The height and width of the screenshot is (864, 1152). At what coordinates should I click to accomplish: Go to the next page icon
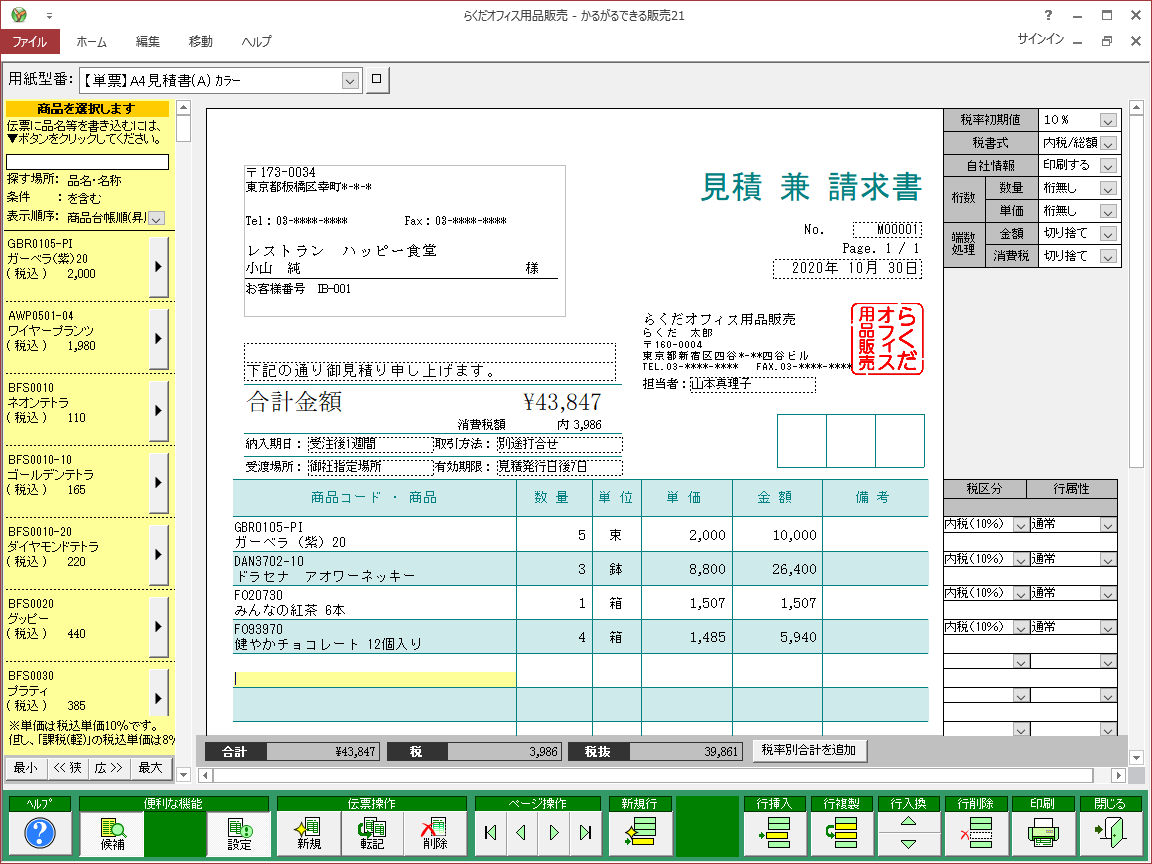click(x=554, y=832)
